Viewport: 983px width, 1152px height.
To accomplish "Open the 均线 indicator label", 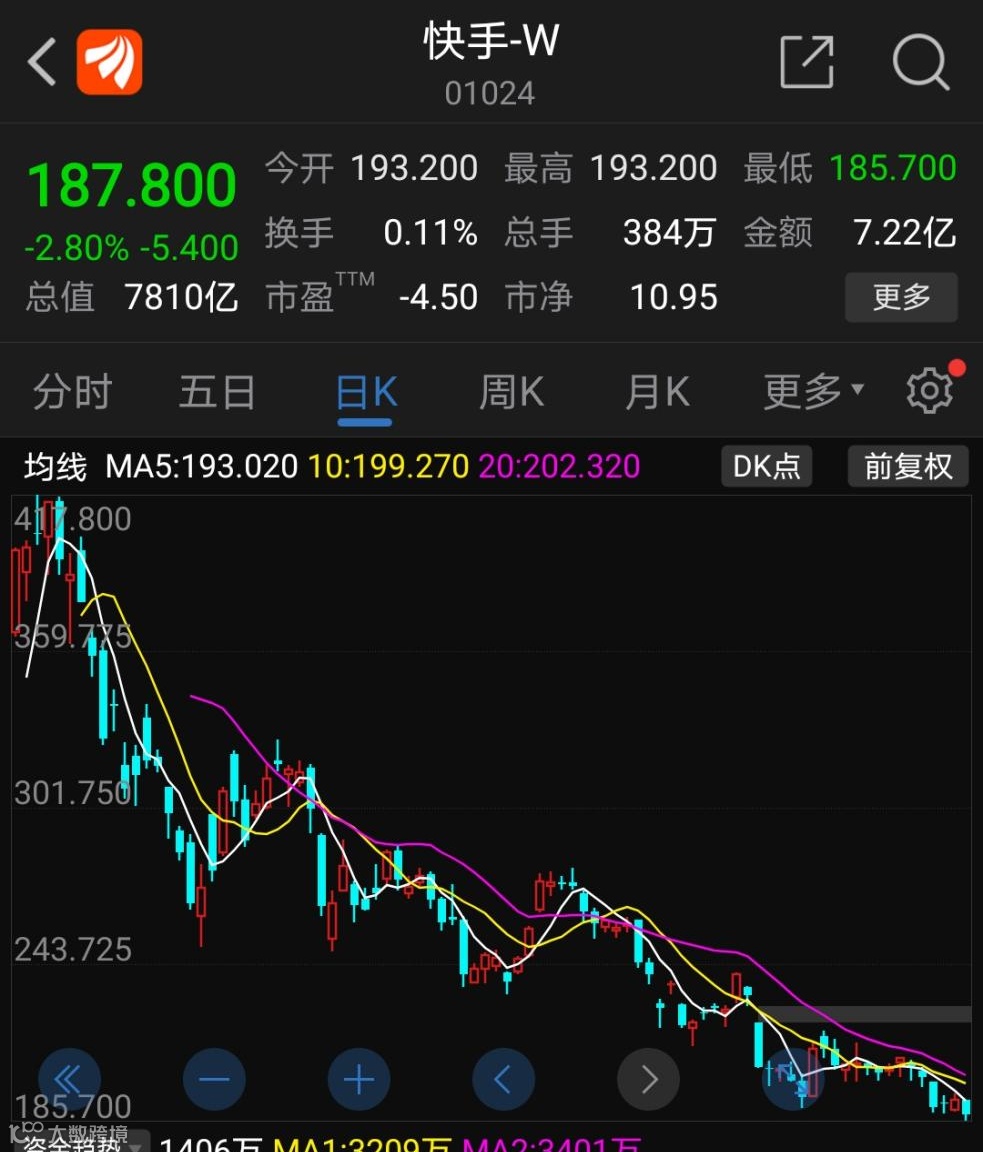I will coord(55,467).
